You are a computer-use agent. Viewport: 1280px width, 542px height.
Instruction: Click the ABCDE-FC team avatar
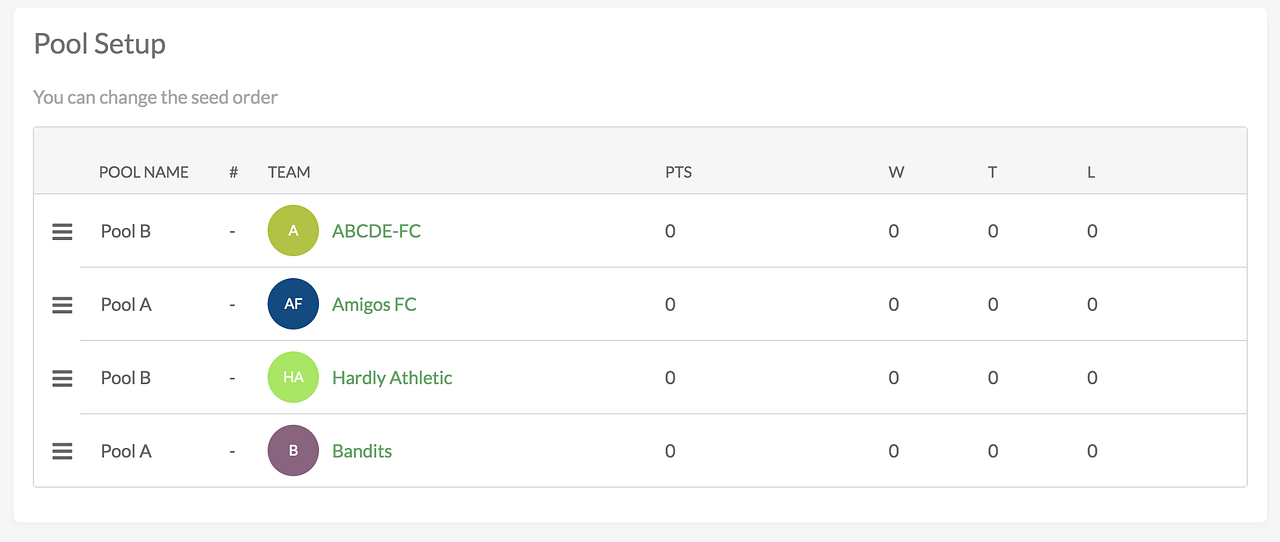[x=293, y=231]
